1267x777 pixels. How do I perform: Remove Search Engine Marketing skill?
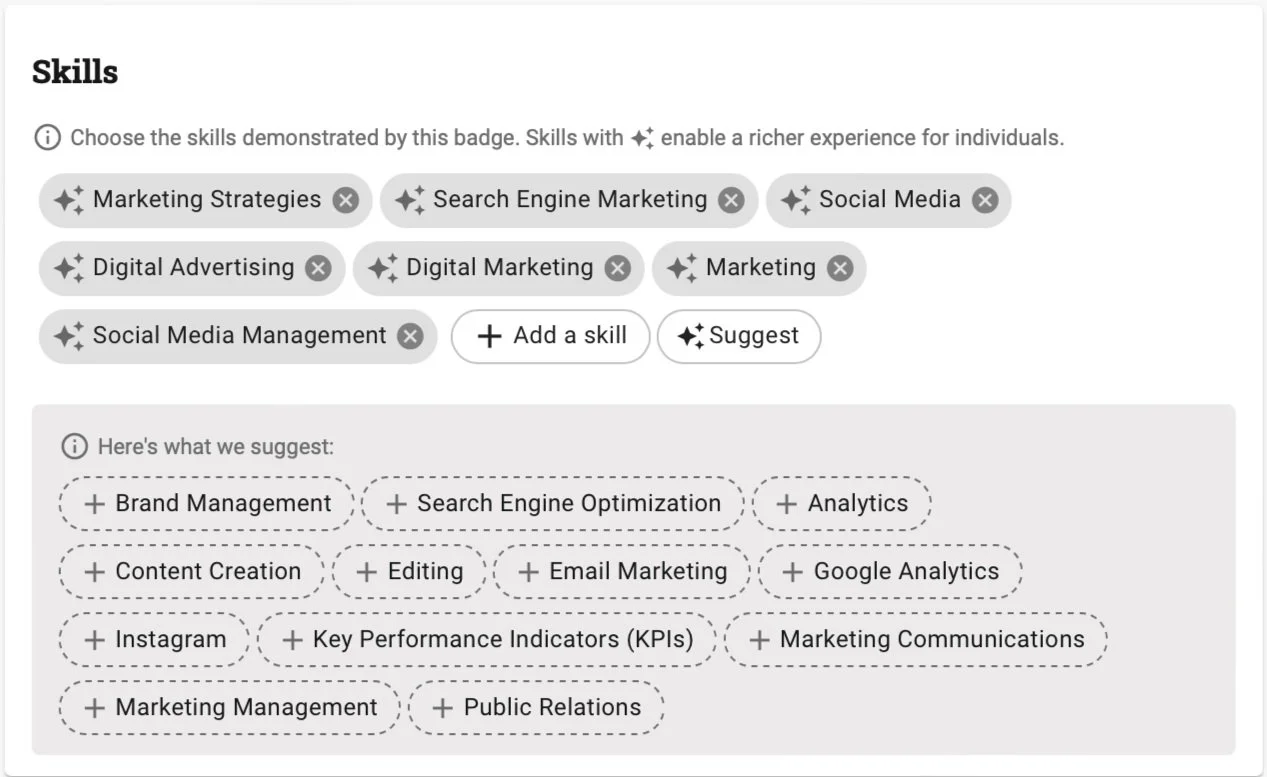click(x=732, y=201)
